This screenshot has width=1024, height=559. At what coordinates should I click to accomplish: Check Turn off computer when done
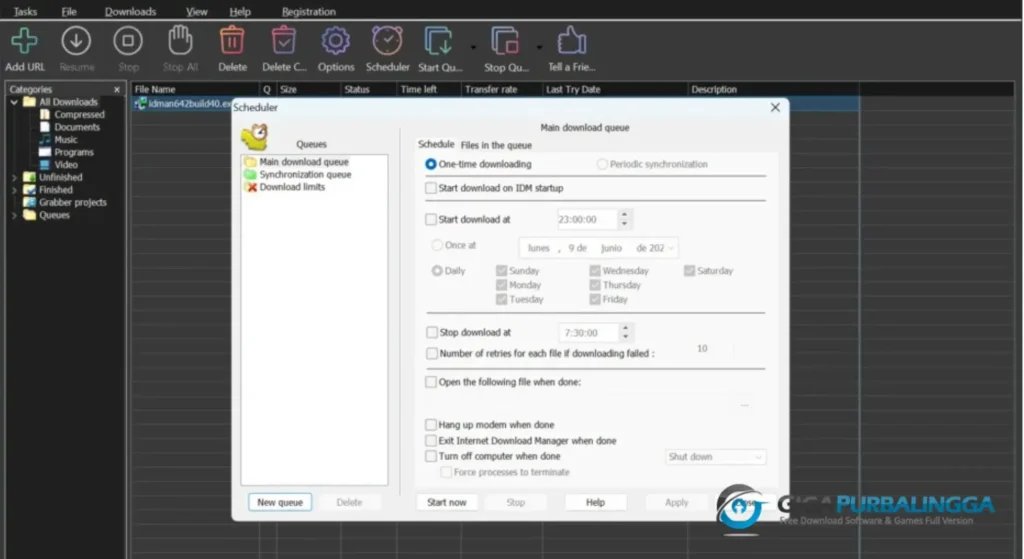pyautogui.click(x=431, y=456)
